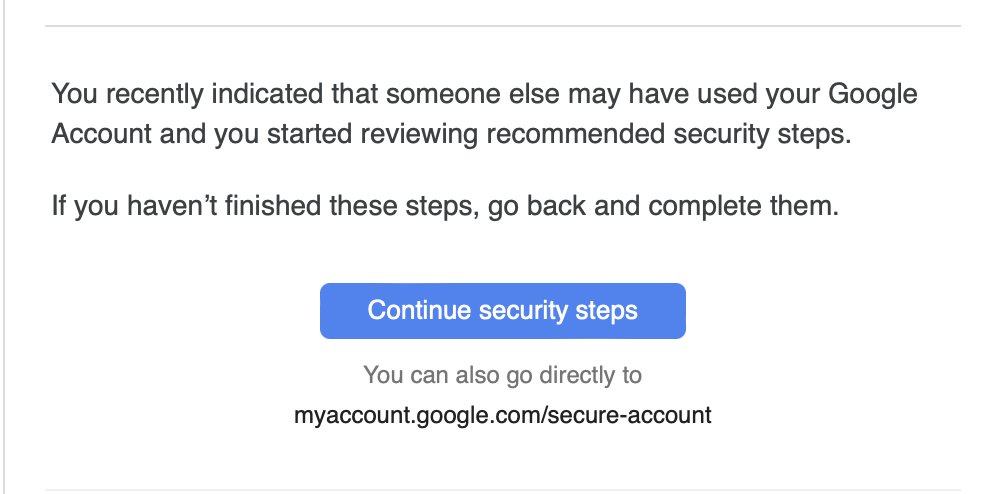Click the phrase "recommended security steps"
This screenshot has height=494, width=986.
tap(669, 134)
